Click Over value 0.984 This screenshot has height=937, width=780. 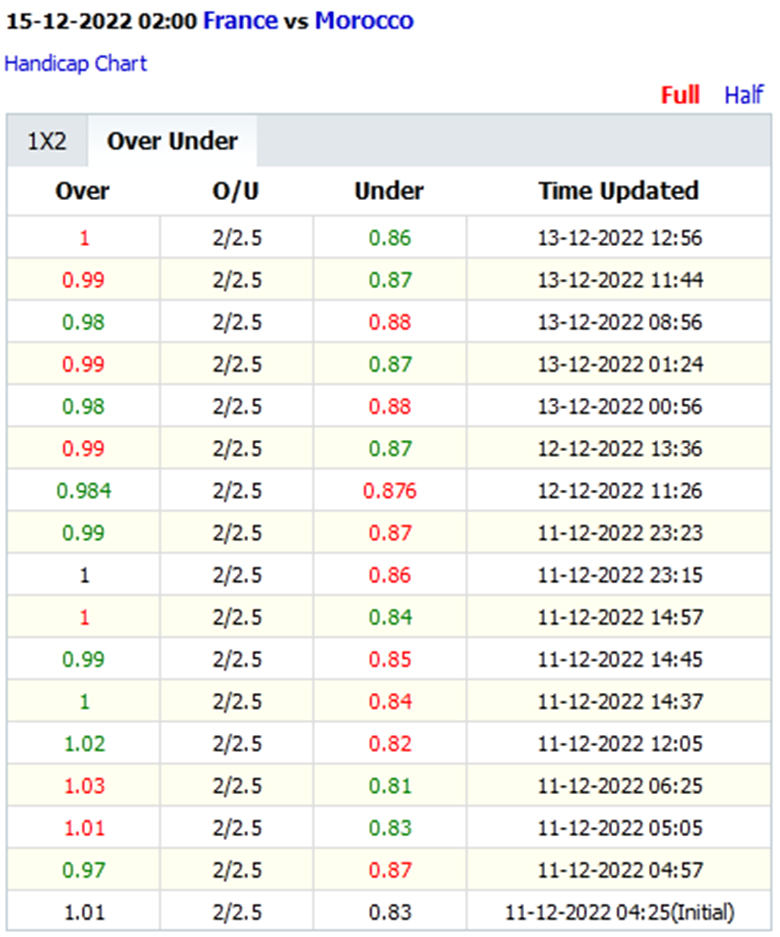click(84, 491)
